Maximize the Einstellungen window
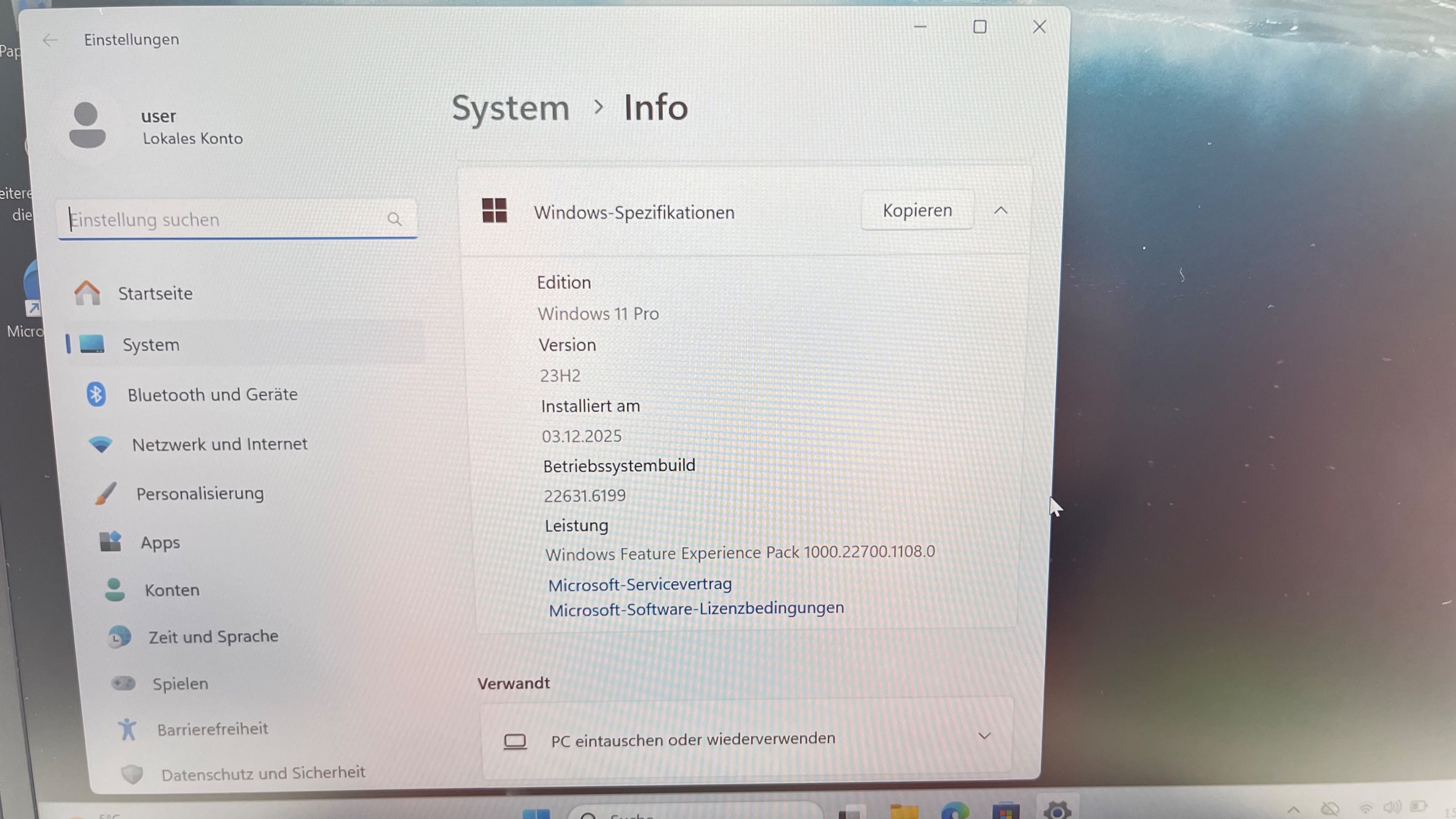The image size is (1456, 819). [x=980, y=27]
